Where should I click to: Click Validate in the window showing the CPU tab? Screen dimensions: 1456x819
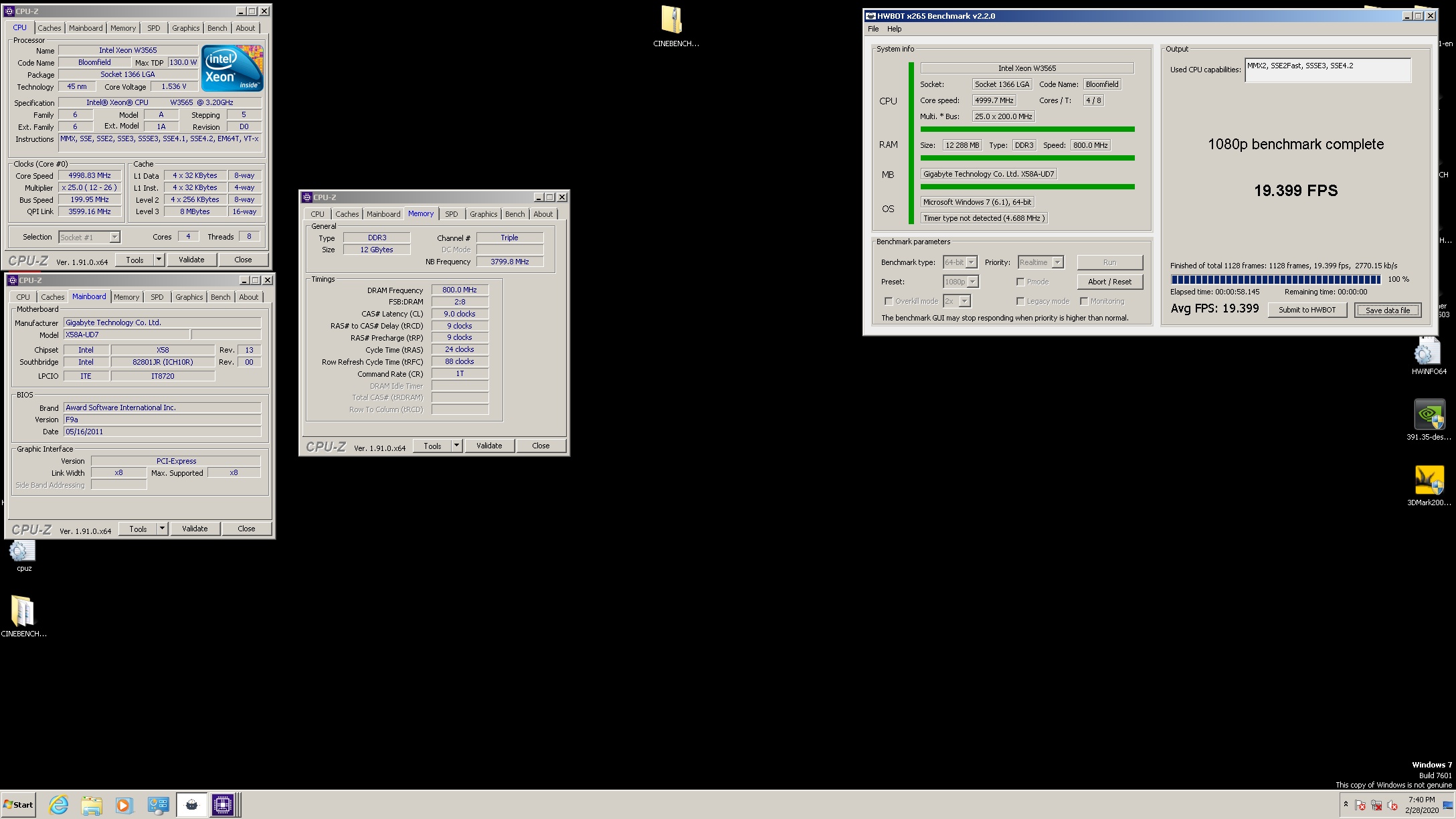[x=191, y=260]
